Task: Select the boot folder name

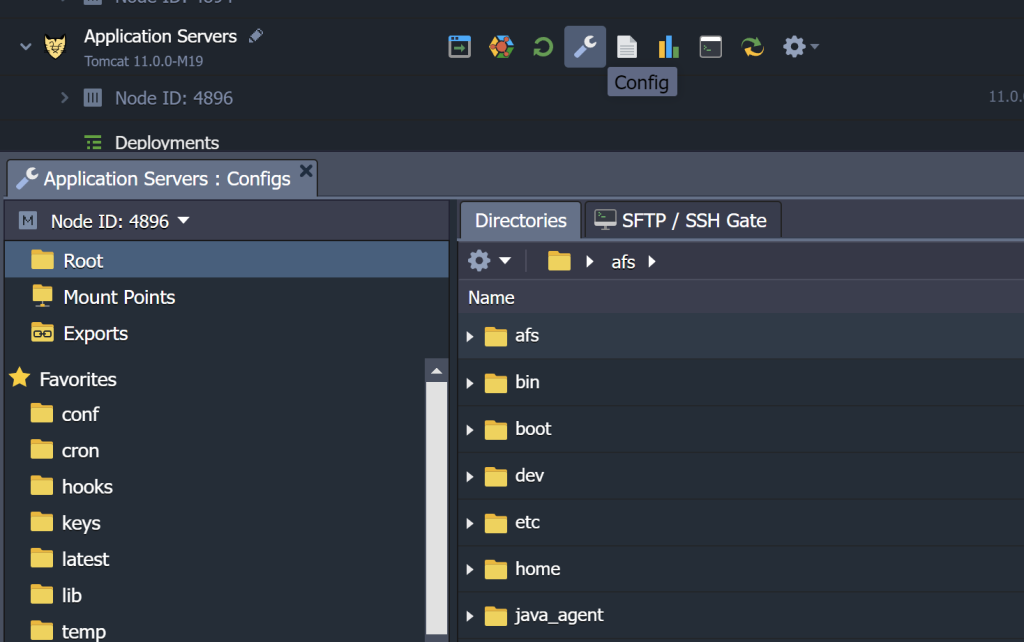Action: coord(533,428)
